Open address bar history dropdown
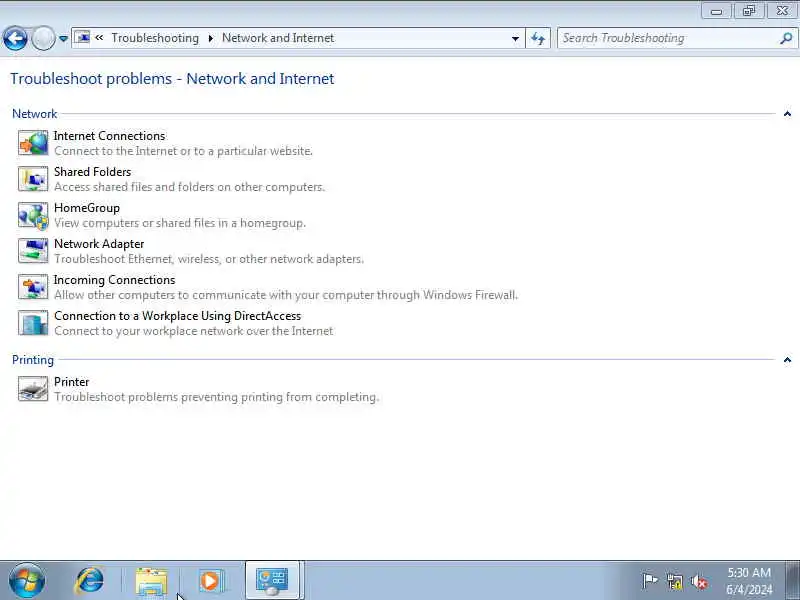Image resolution: width=800 pixels, height=600 pixels. [x=515, y=38]
